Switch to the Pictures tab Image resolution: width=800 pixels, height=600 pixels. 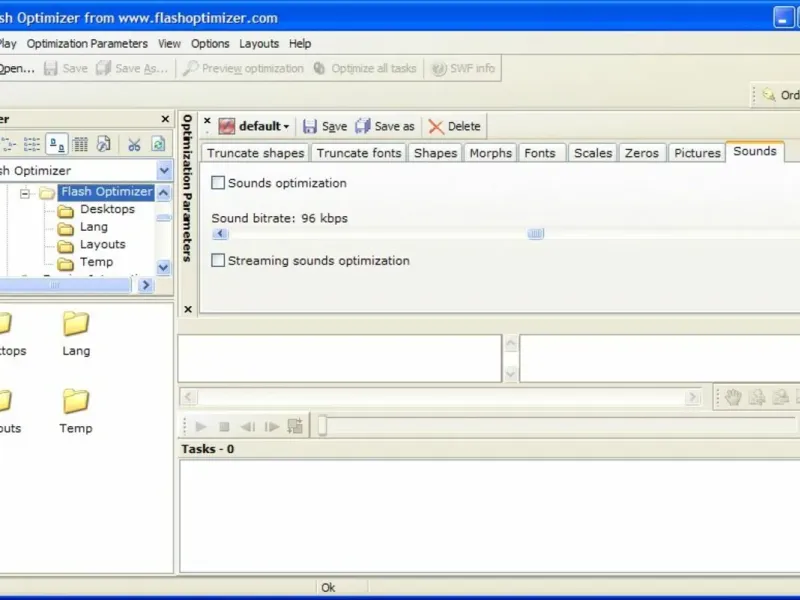tap(697, 153)
